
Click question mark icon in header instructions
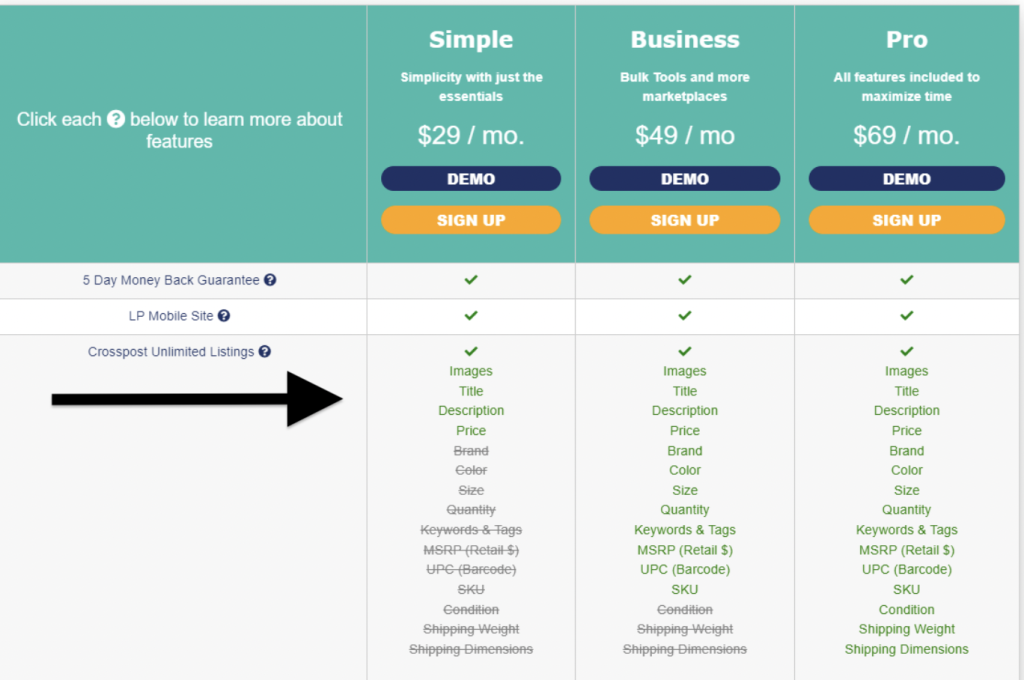coord(116,120)
